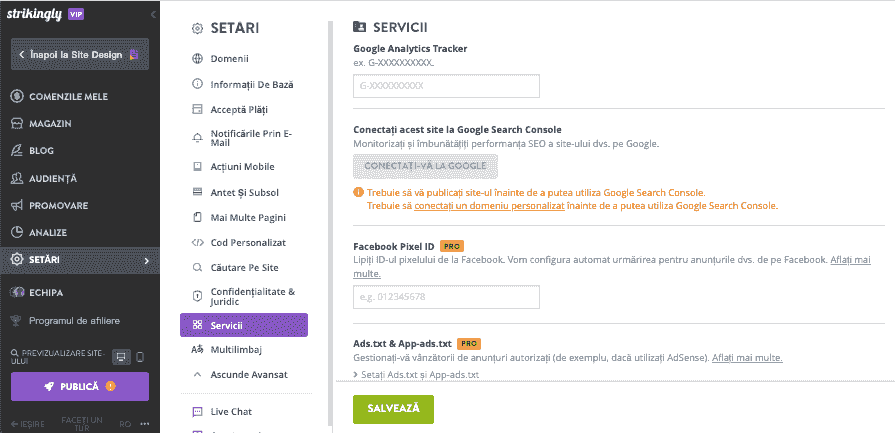Click the Strikingly logo
The image size is (895, 433).
point(35,14)
